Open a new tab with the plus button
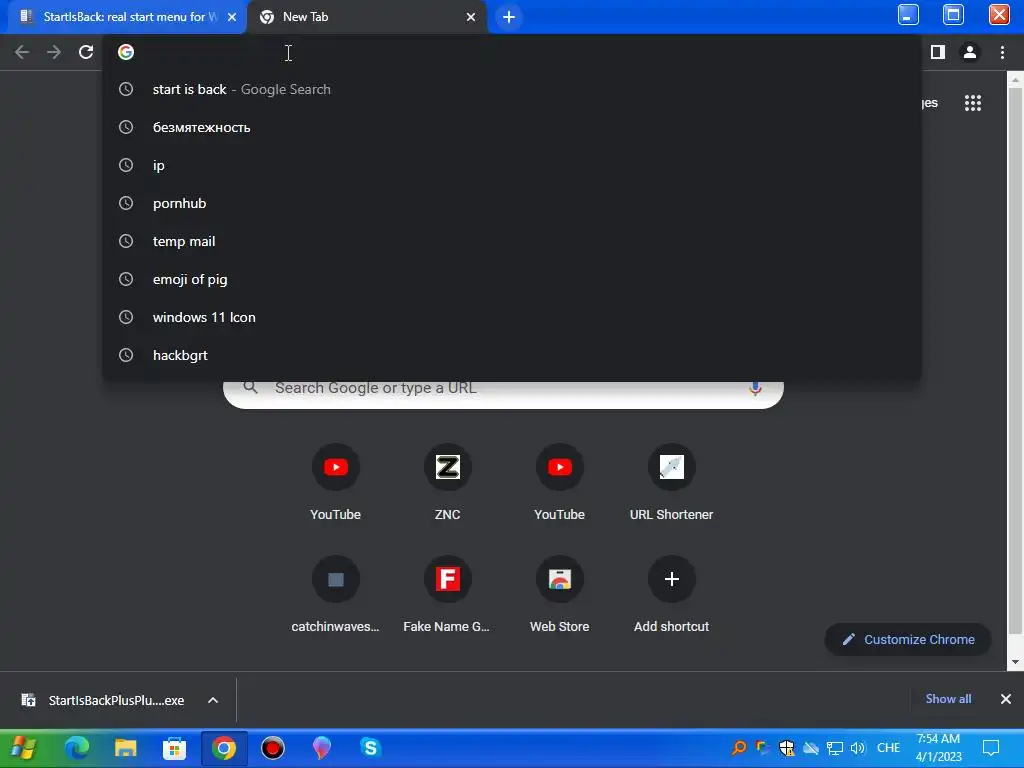The width and height of the screenshot is (1024, 768). (509, 17)
